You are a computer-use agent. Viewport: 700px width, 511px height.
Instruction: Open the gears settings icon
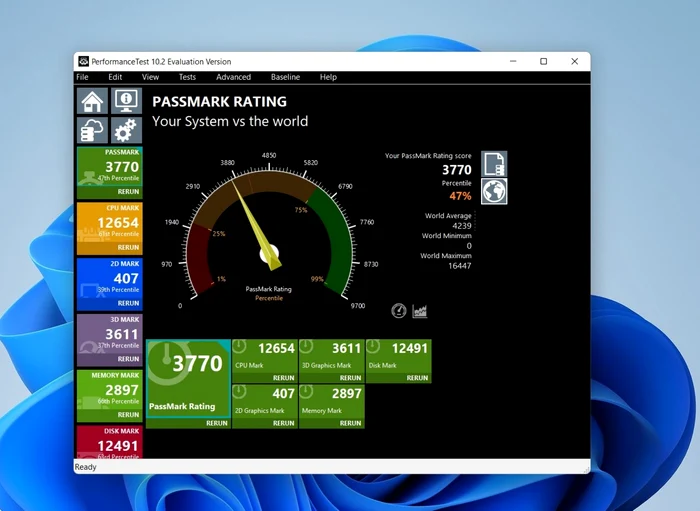pyautogui.click(x=126, y=130)
